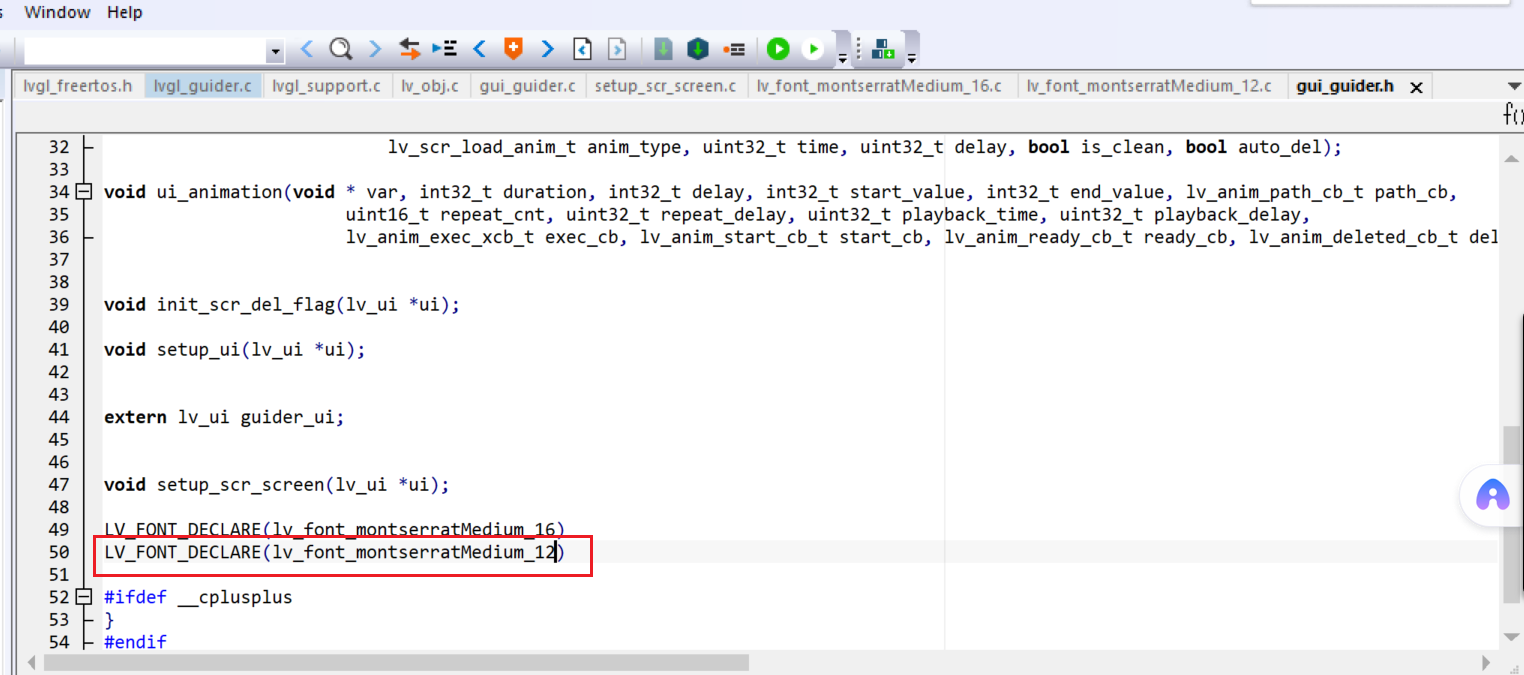1524x675 pixels.
Task: Navigate back using the left blue arrow icon
Action: tap(306, 48)
